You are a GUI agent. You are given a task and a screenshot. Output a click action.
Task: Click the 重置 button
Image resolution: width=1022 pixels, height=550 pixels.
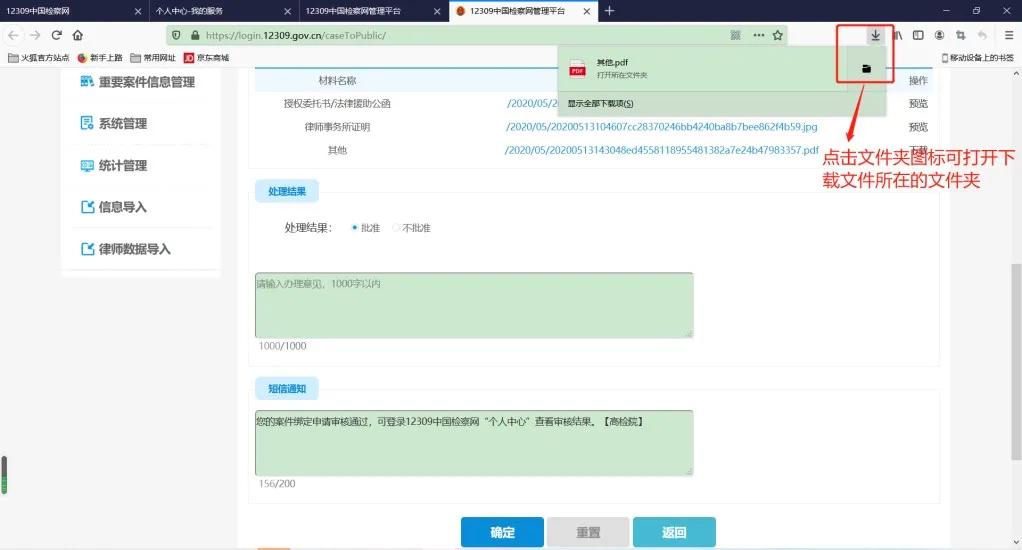(588, 532)
